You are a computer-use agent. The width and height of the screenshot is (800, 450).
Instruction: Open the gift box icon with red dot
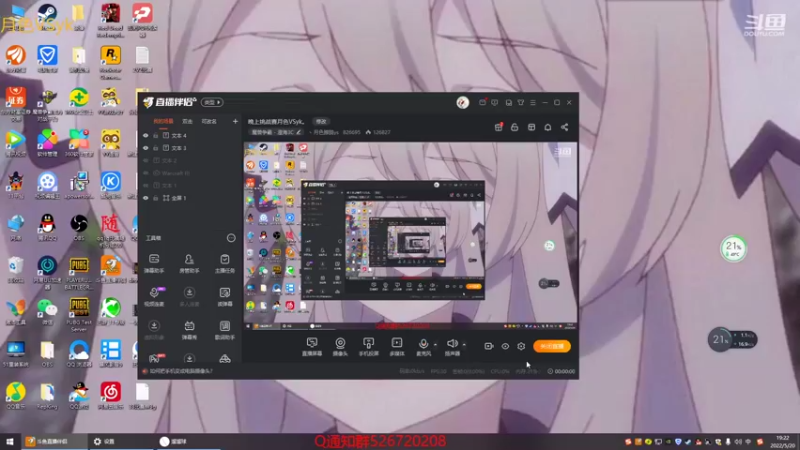(498, 127)
